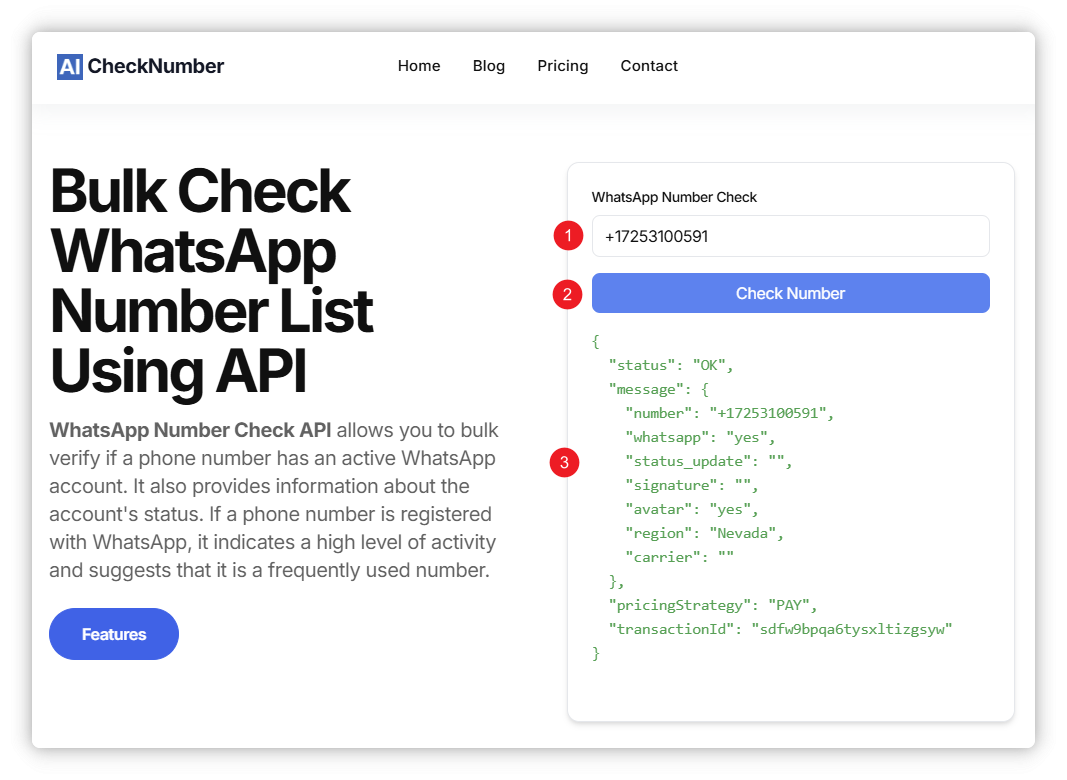This screenshot has width=1067, height=780.
Task: Click the "pricingStrategy": "PAY" line
Action: pos(712,605)
